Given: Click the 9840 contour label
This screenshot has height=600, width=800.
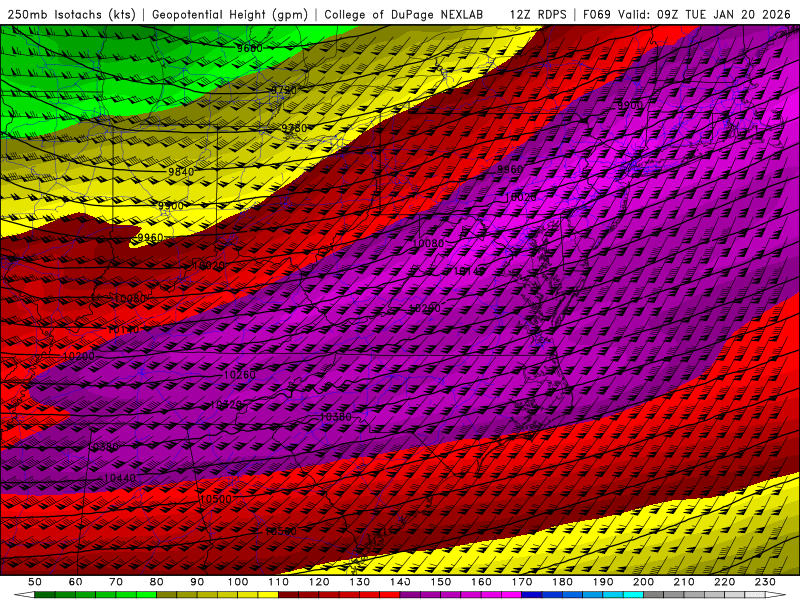Looking at the screenshot, I should click(x=181, y=172).
